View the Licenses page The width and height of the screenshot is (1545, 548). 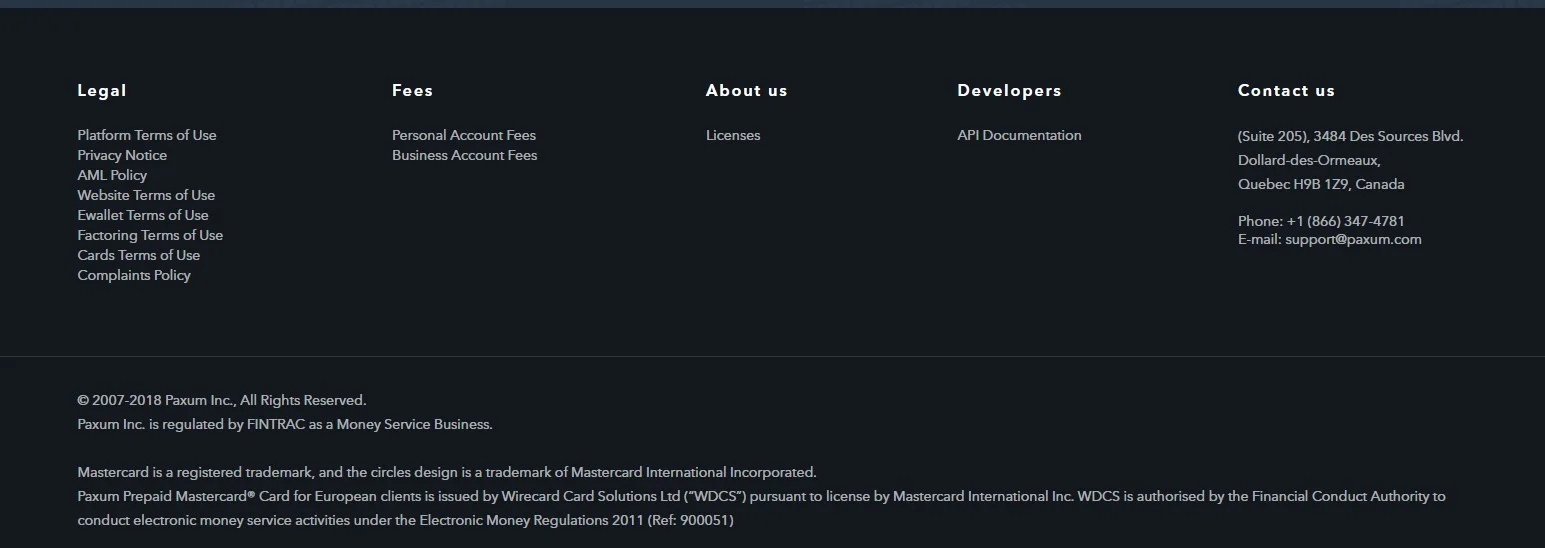tap(733, 135)
